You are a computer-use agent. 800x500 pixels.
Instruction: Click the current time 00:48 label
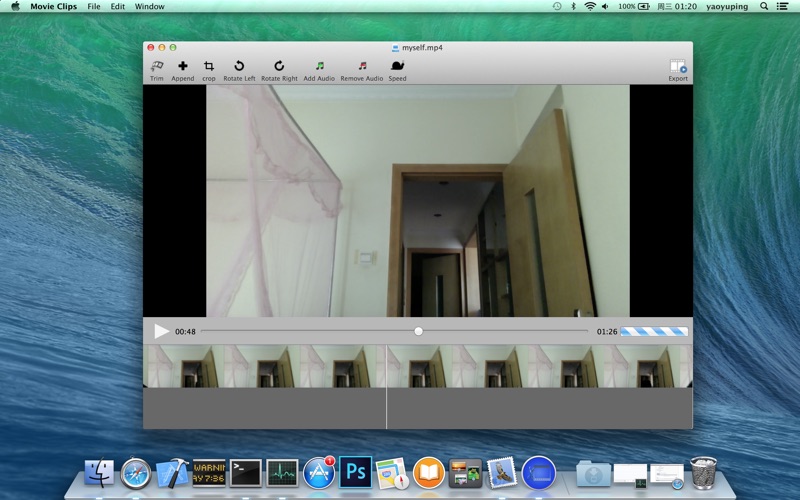point(185,332)
